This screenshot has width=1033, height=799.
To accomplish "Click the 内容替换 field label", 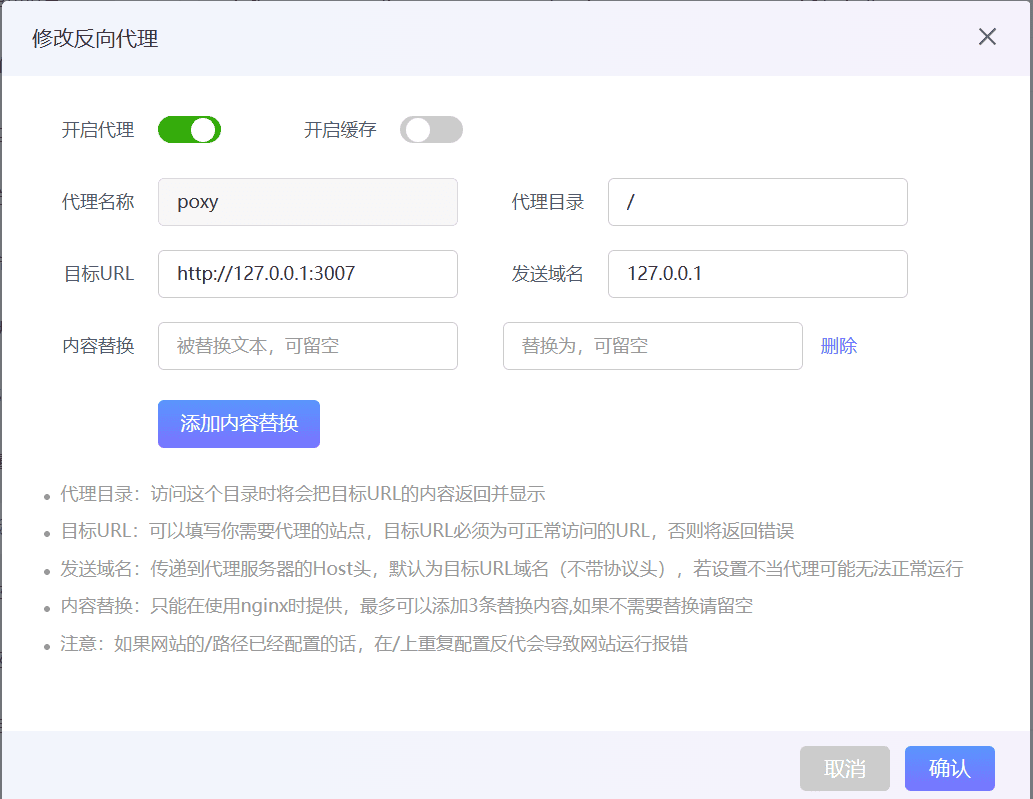I will click(x=98, y=346).
